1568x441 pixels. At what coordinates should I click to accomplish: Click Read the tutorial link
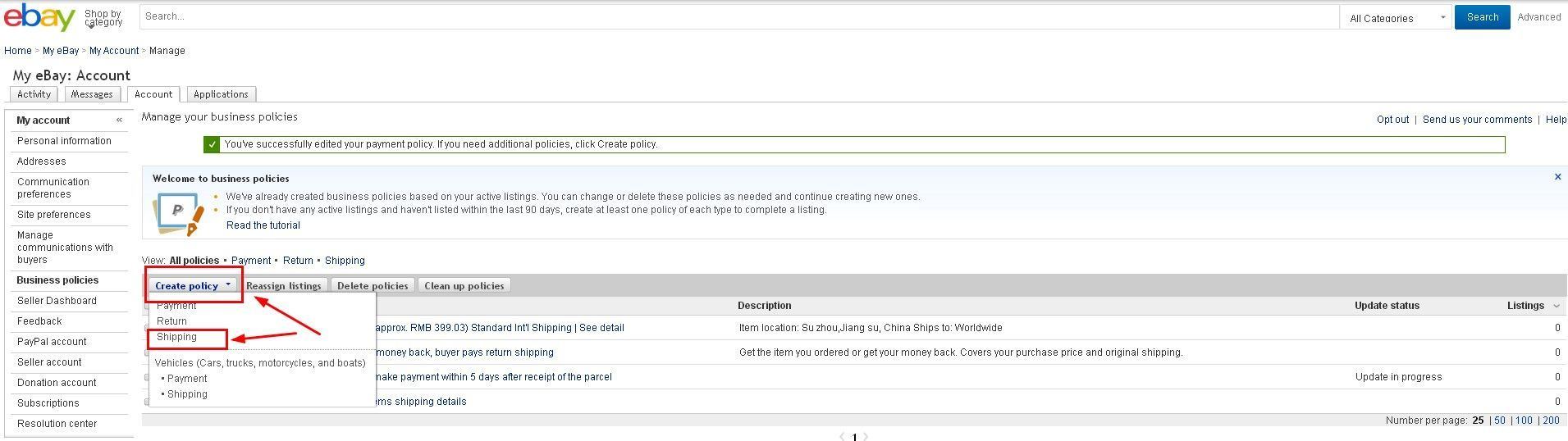point(263,225)
